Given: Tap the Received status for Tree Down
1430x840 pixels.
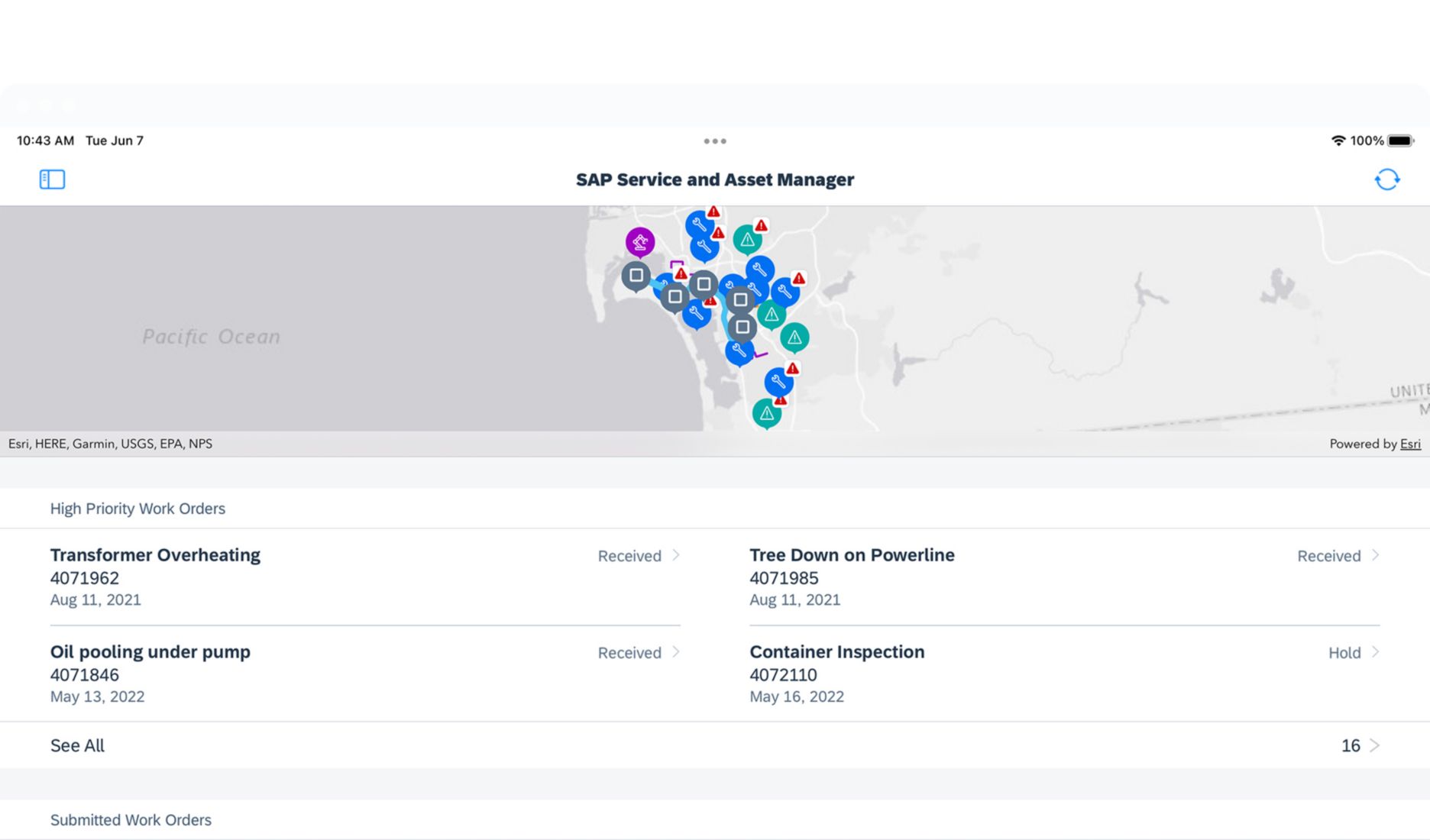Looking at the screenshot, I should (x=1328, y=556).
